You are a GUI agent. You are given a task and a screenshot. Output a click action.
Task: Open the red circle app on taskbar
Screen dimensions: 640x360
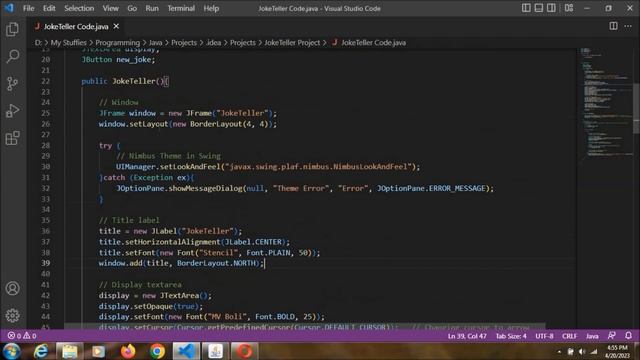click(x=244, y=351)
